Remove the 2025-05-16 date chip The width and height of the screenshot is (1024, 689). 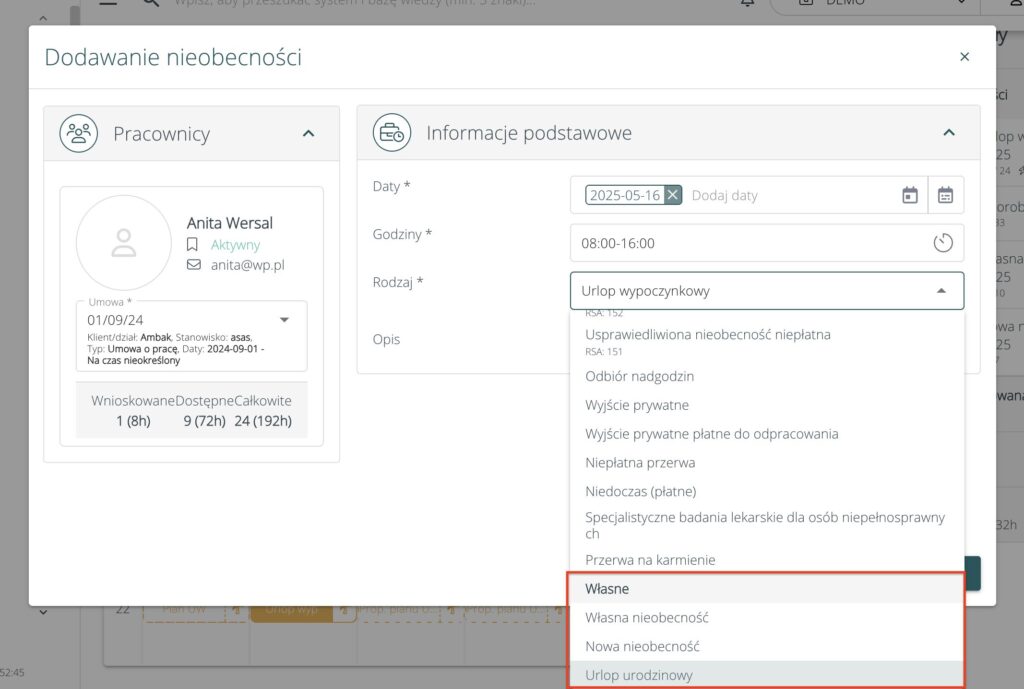673,195
